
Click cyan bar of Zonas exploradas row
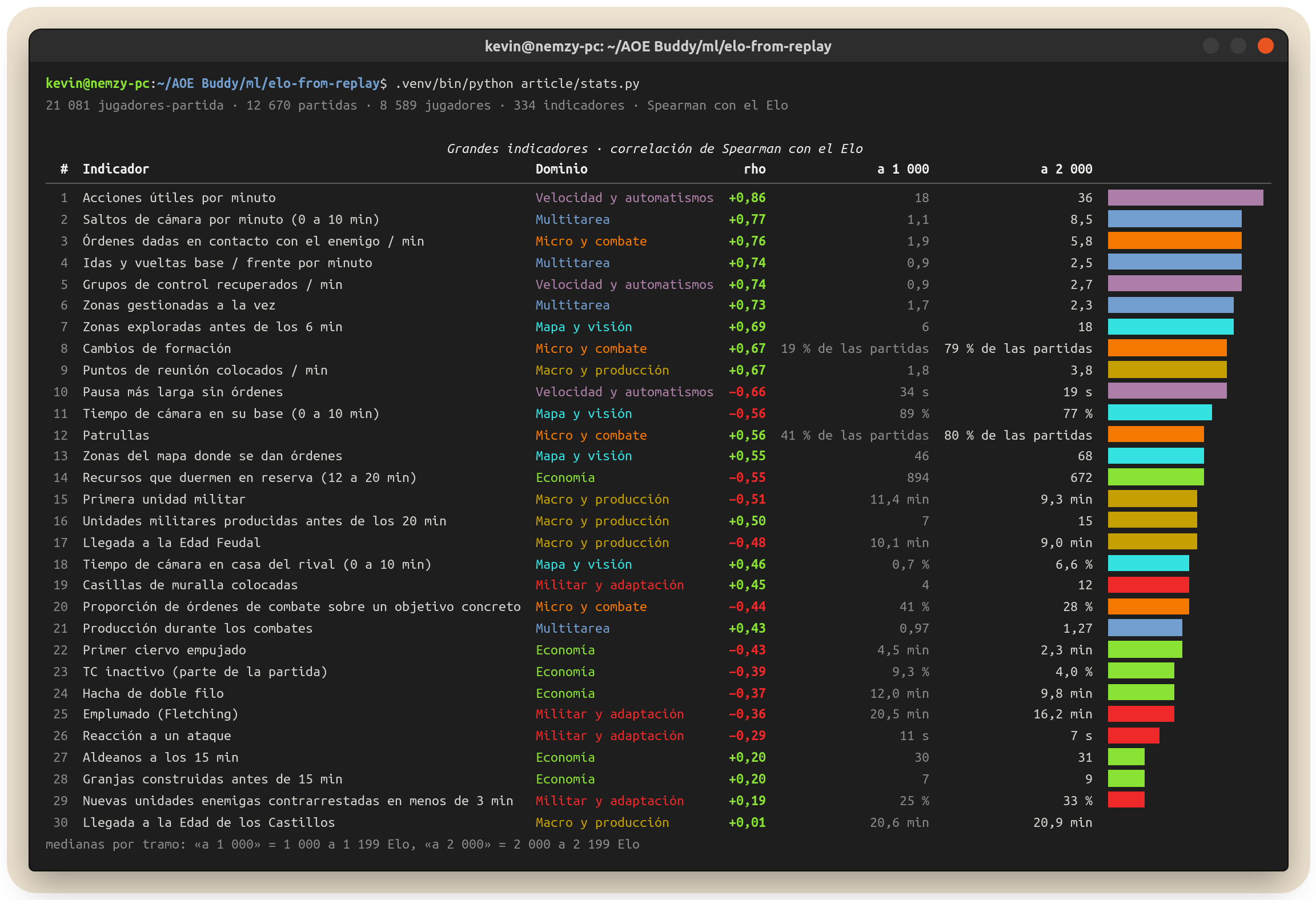1170,327
